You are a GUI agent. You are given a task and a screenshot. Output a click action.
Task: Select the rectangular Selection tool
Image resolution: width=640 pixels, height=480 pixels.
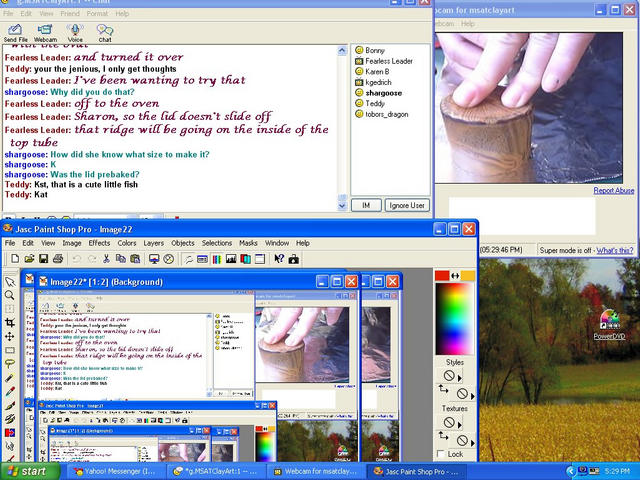tap(10, 350)
